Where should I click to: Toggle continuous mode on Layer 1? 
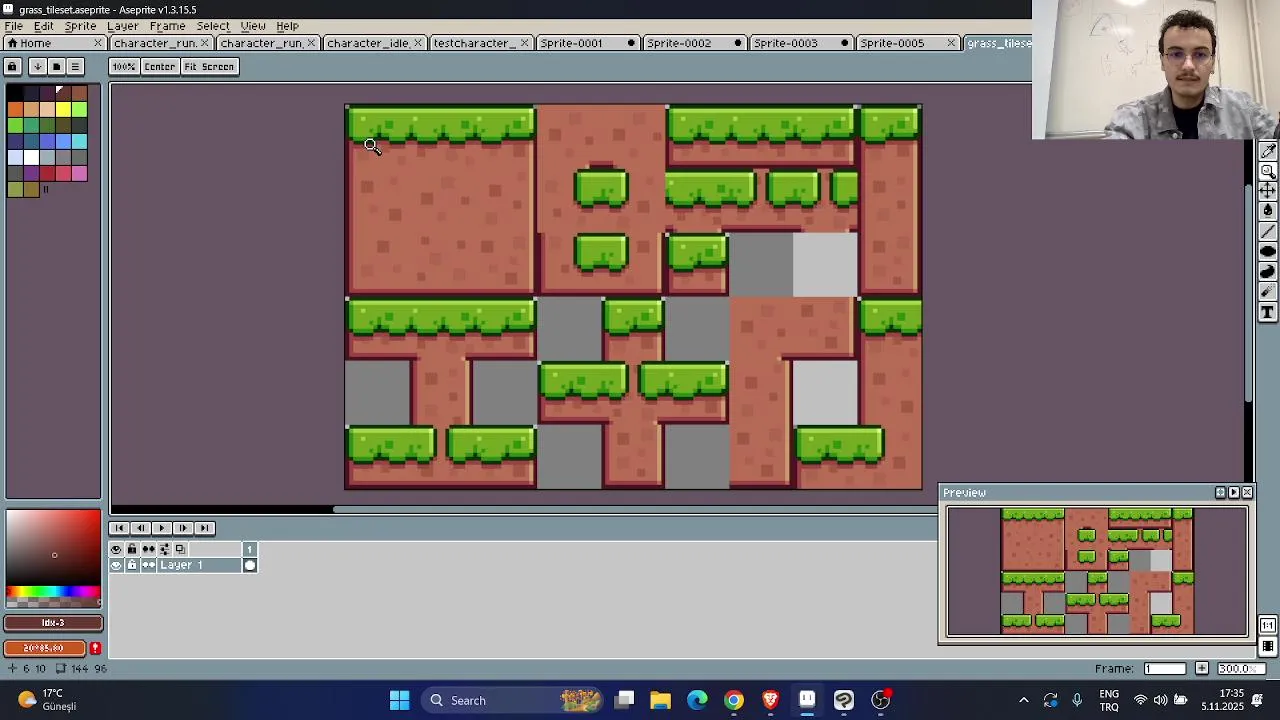click(x=148, y=565)
